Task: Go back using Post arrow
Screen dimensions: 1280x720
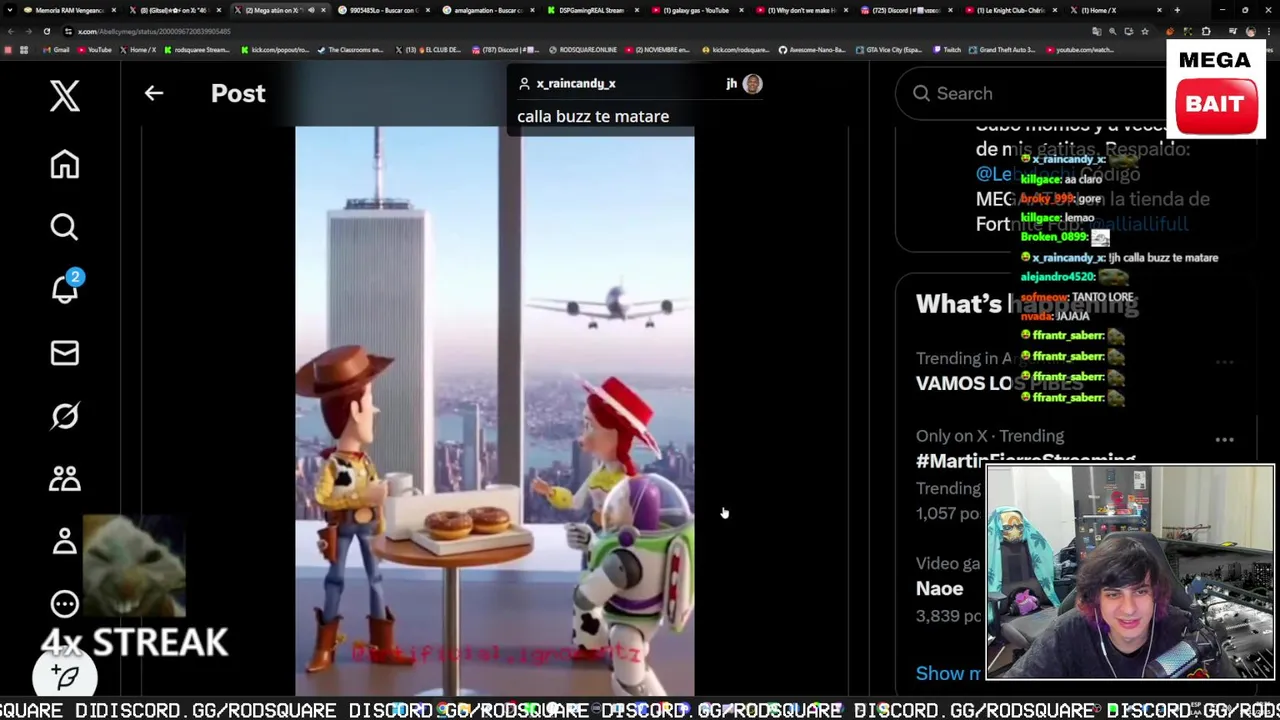Action: click(153, 93)
